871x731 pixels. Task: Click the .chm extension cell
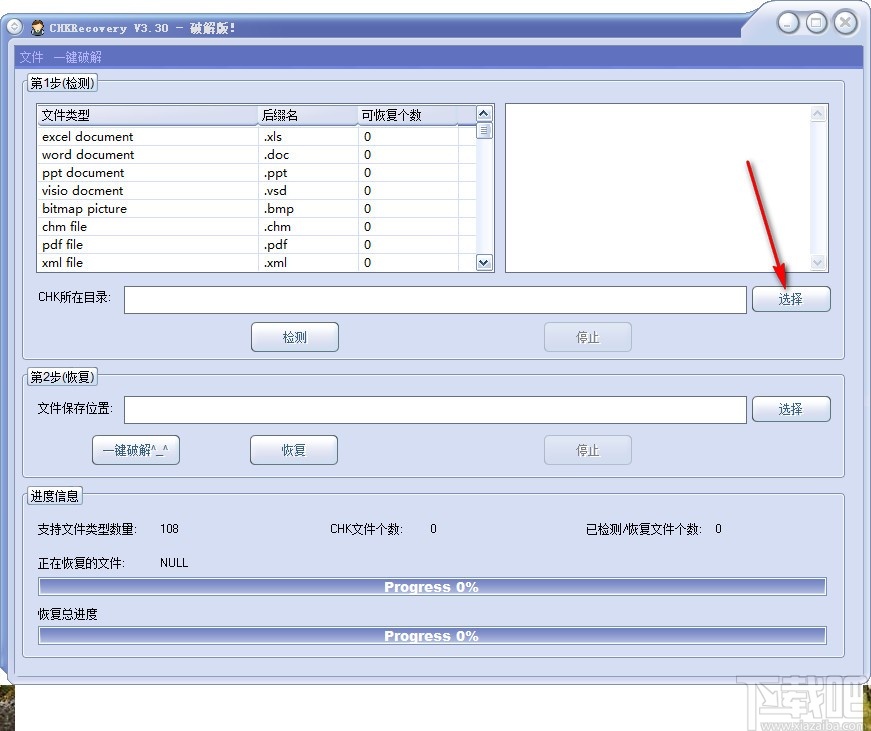[308, 227]
